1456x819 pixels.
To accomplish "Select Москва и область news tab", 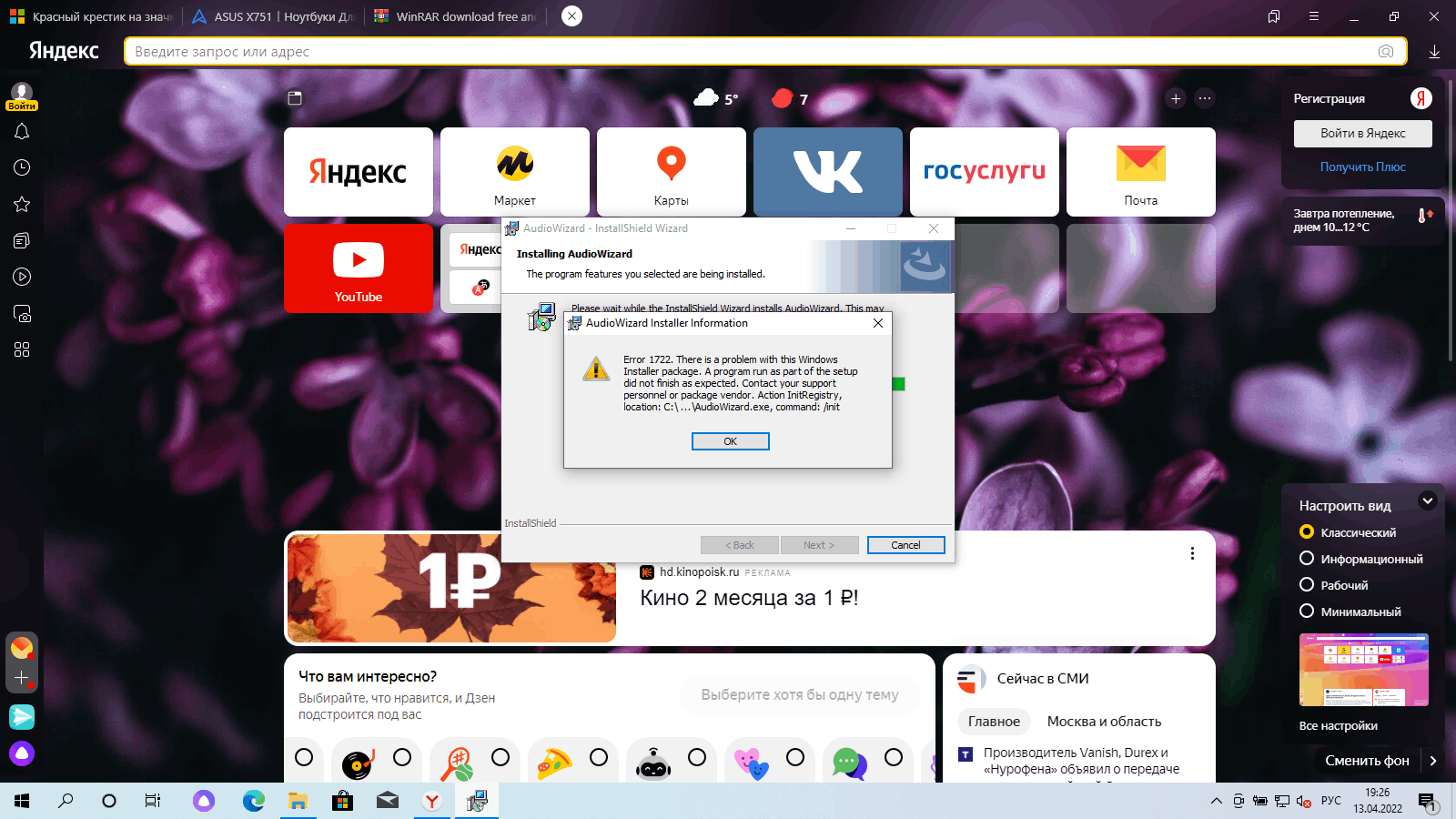I will 1104,722.
